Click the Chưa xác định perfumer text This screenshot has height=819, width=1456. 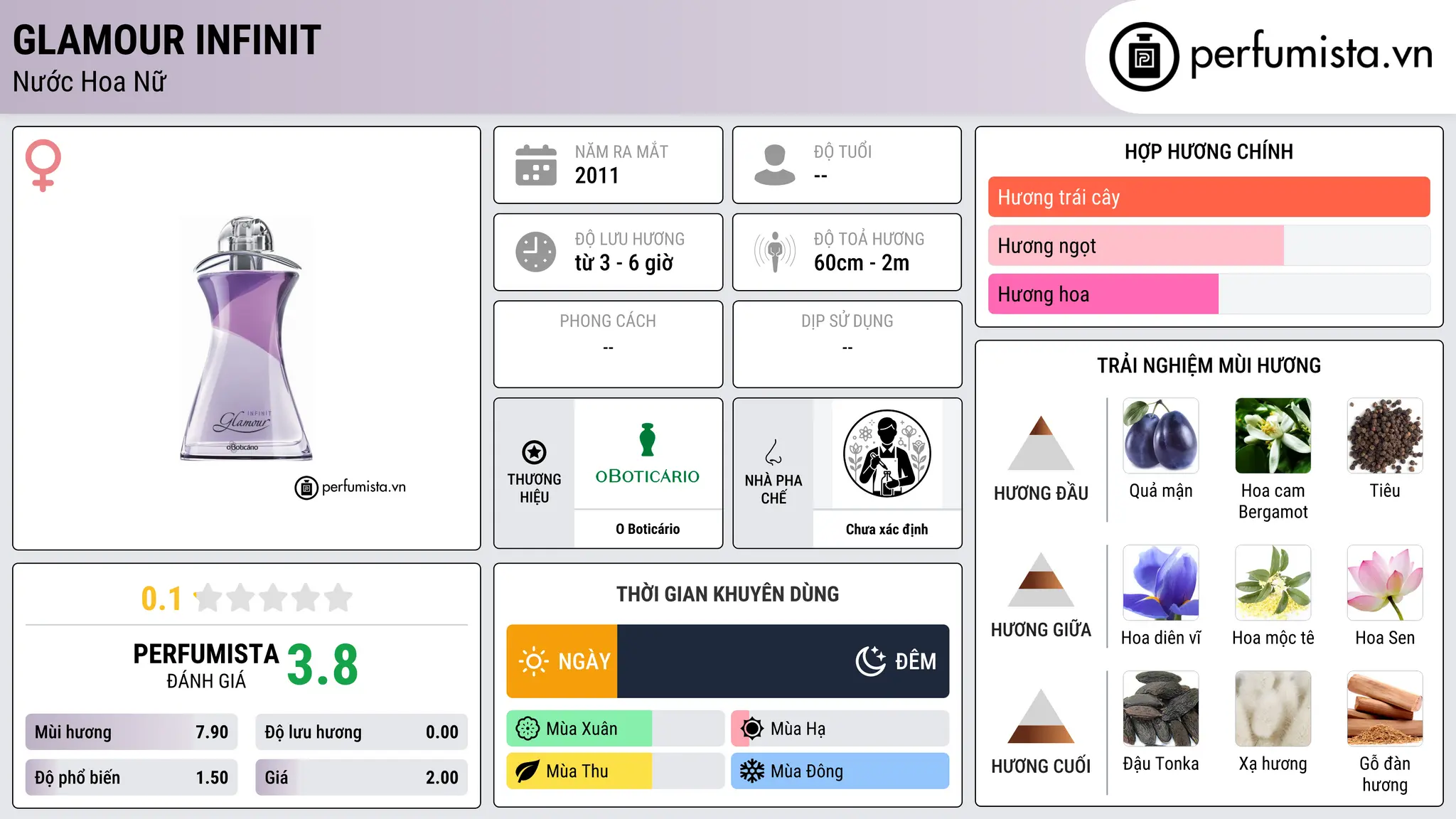(887, 529)
